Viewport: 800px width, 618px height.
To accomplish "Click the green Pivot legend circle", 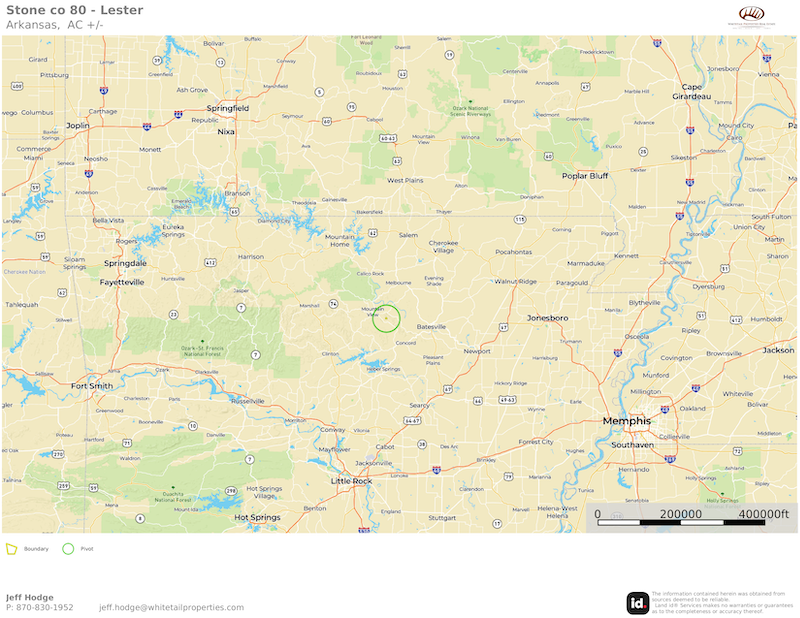I will [68, 549].
